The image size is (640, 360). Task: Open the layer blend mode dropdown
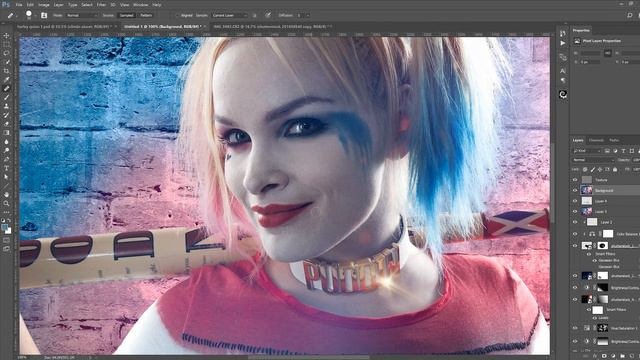click(593, 160)
